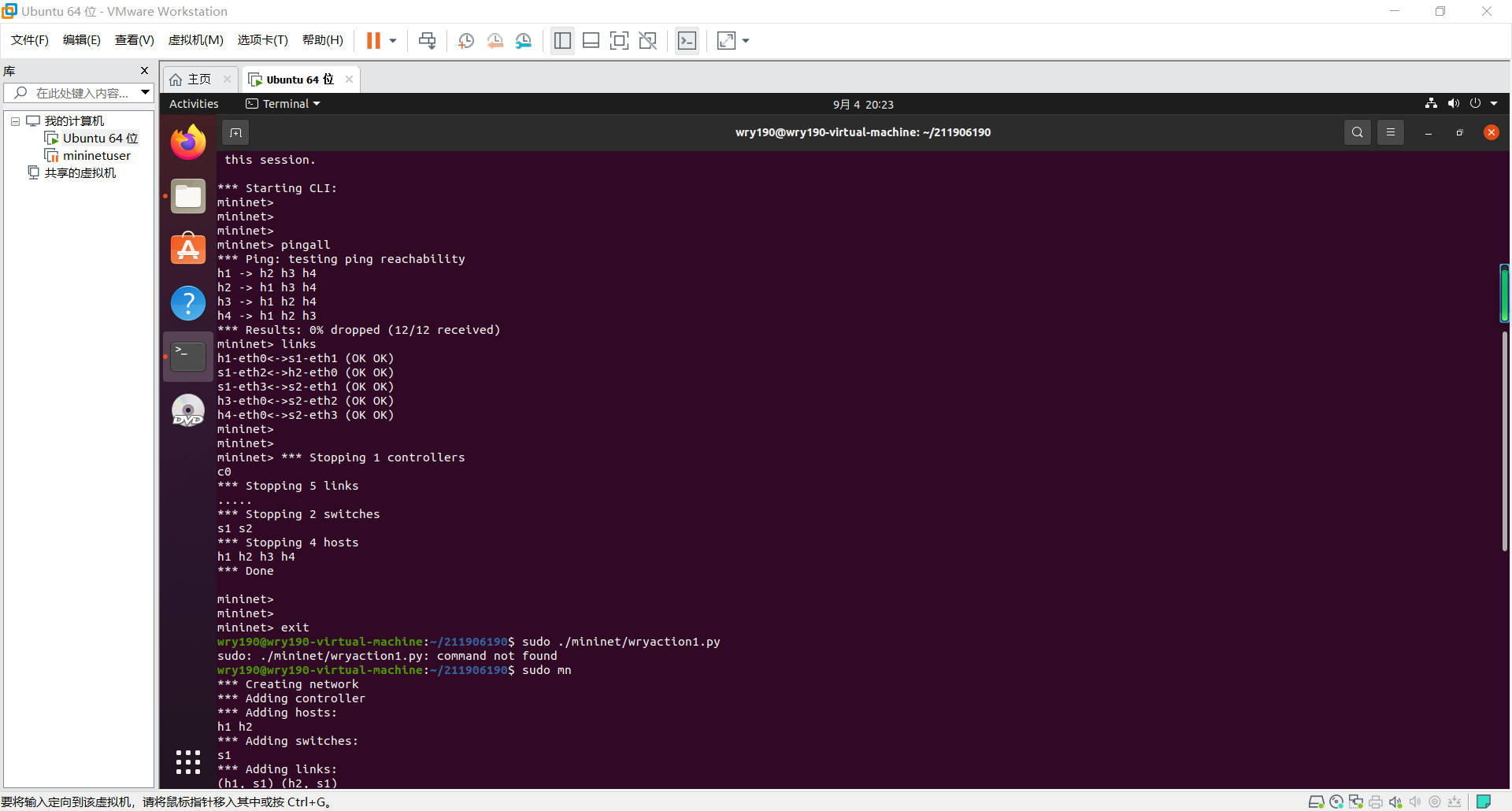This screenshot has height=811, width=1512.
Task: Expand the Ubuntu system menu arrow
Action: (x=1494, y=103)
